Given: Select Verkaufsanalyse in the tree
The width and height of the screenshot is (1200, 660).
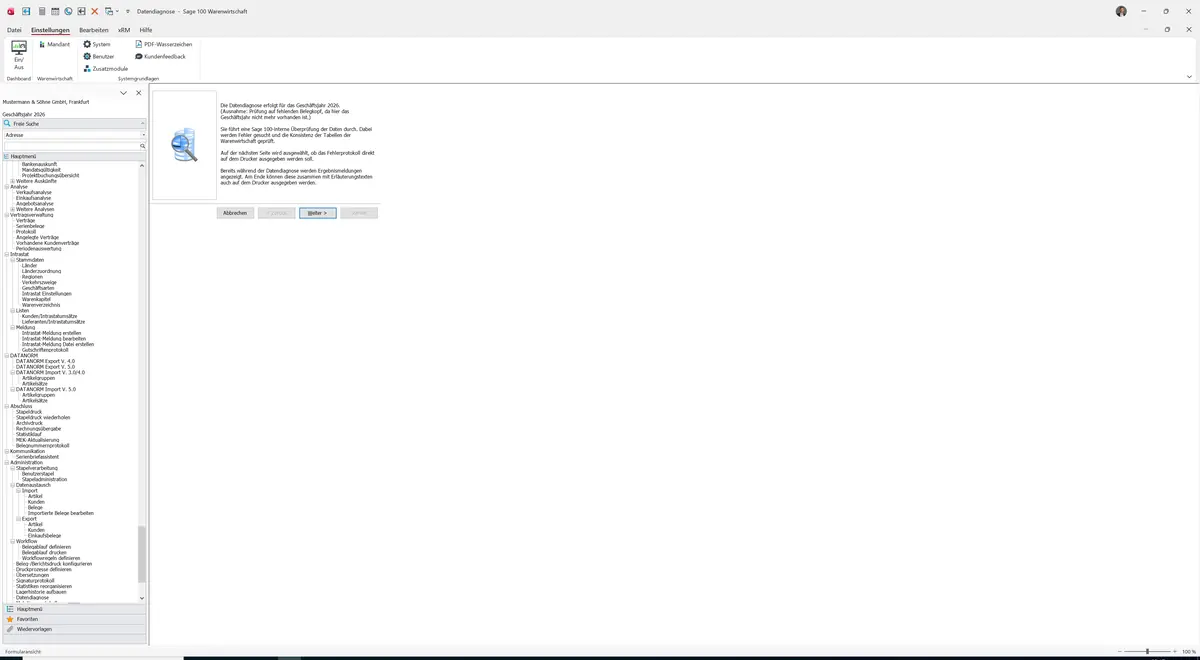Looking at the screenshot, I should pyautogui.click(x=34, y=192).
